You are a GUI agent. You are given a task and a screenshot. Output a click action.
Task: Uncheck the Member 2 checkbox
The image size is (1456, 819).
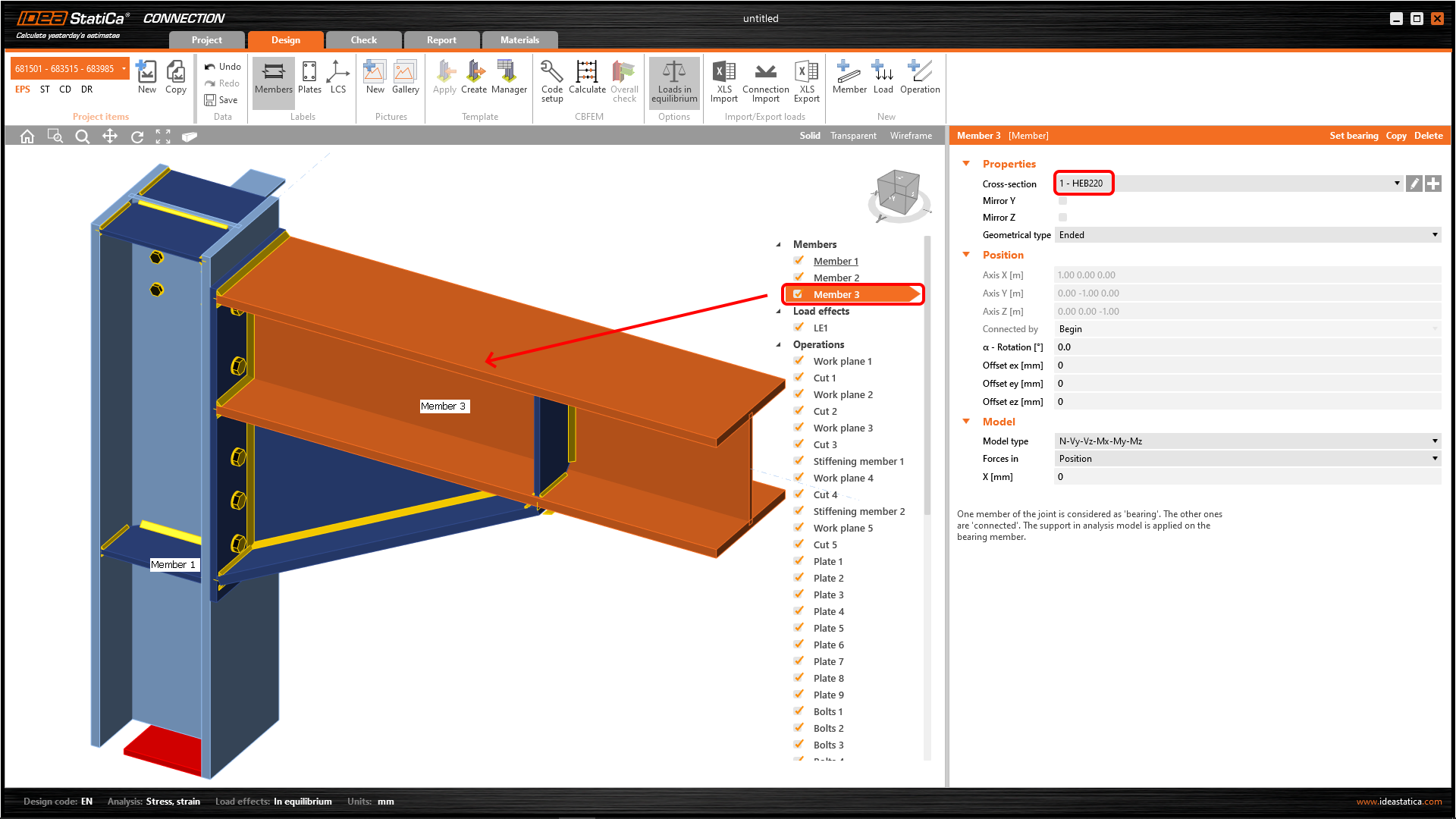(799, 278)
